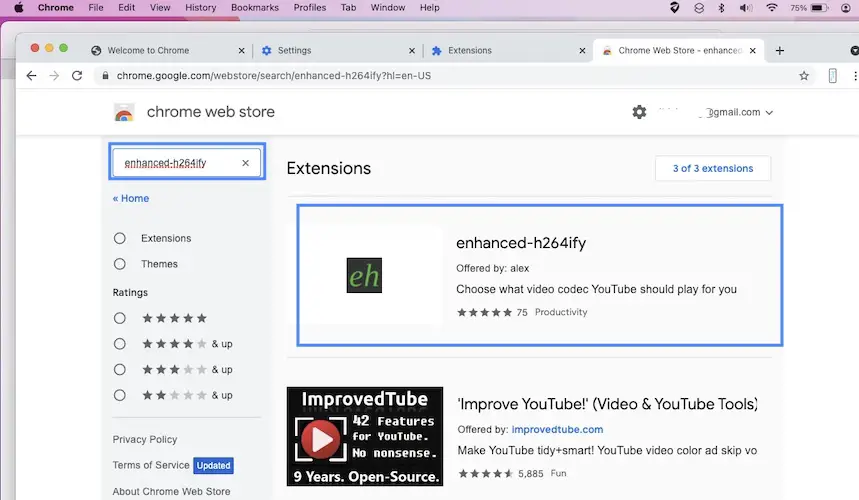The image size is (859, 500).
Task: Click the Updated badge
Action: tap(214, 465)
